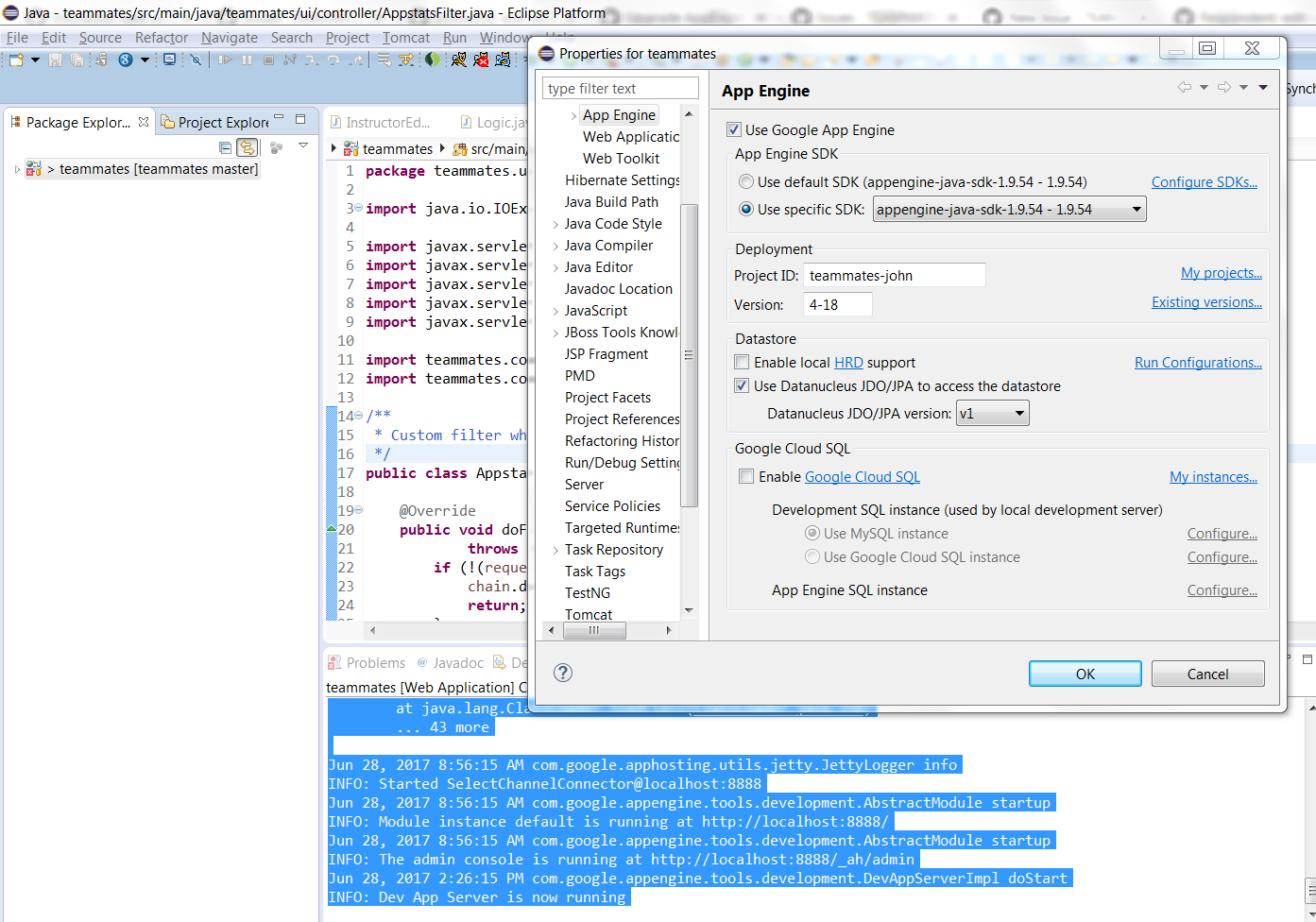This screenshot has height=922, width=1316.
Task: Open the New wizard dropdown arrow
Action: point(35,60)
